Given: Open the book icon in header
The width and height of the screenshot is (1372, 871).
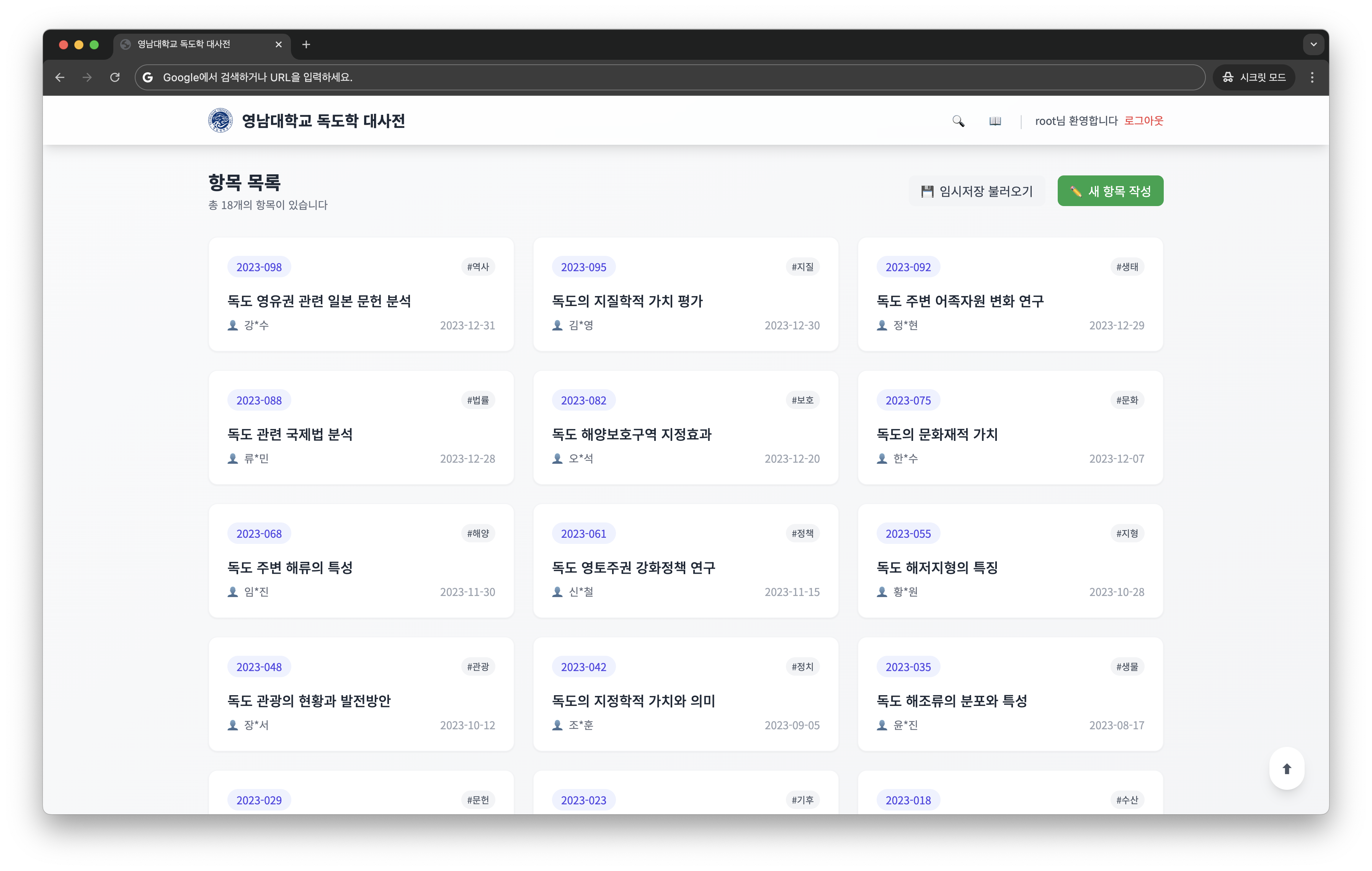Looking at the screenshot, I should pyautogui.click(x=995, y=121).
